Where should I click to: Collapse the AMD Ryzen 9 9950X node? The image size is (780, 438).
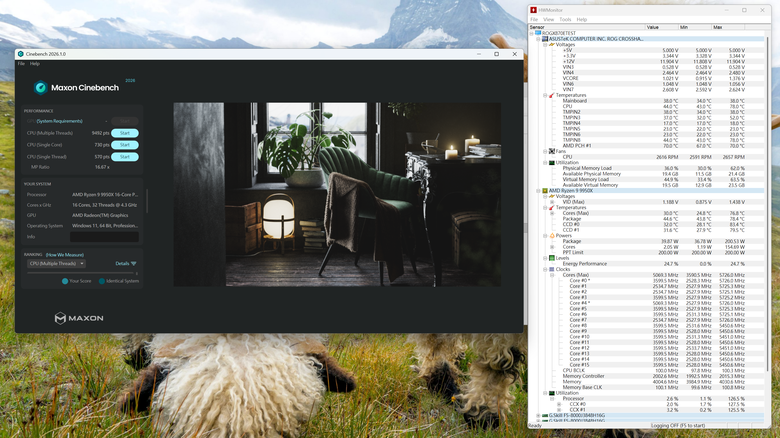tap(538, 191)
